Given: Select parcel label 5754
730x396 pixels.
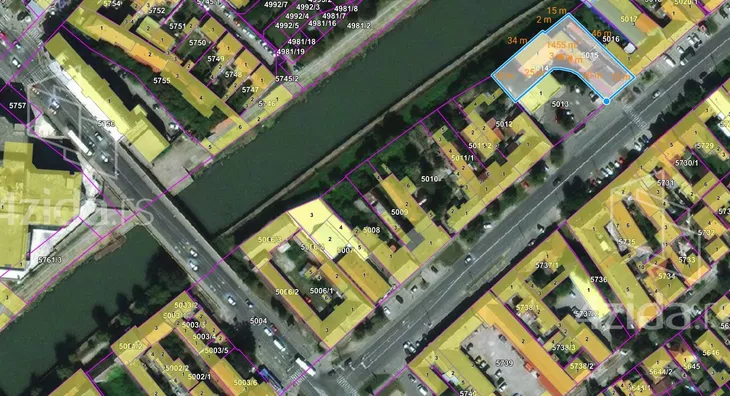Looking at the screenshot, I should [112, 4].
